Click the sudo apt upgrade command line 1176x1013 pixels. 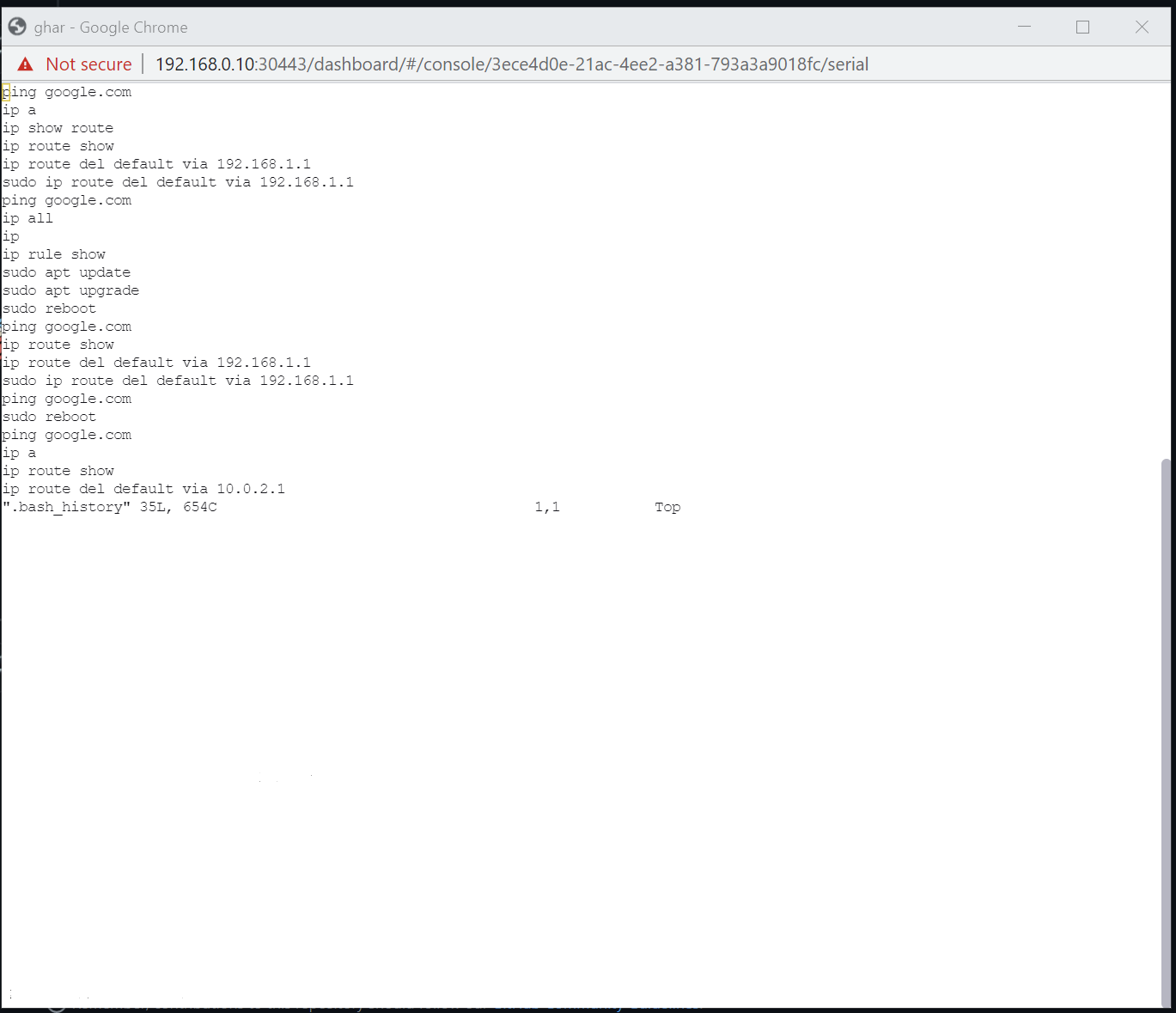pos(71,290)
